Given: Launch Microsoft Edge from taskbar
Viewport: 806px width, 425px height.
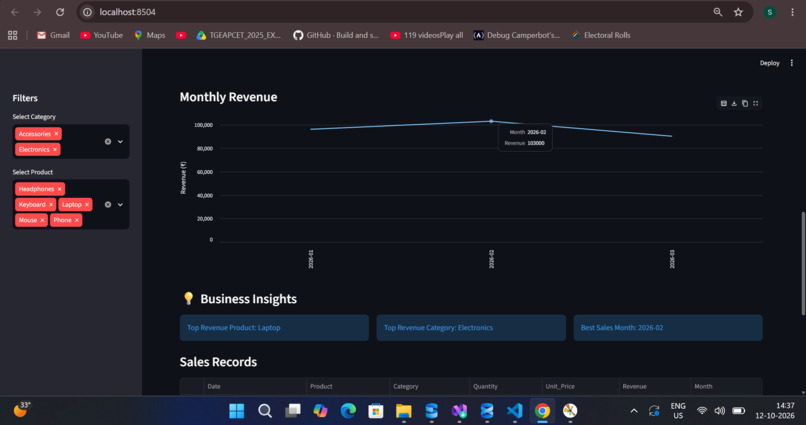Looking at the screenshot, I should pos(348,411).
